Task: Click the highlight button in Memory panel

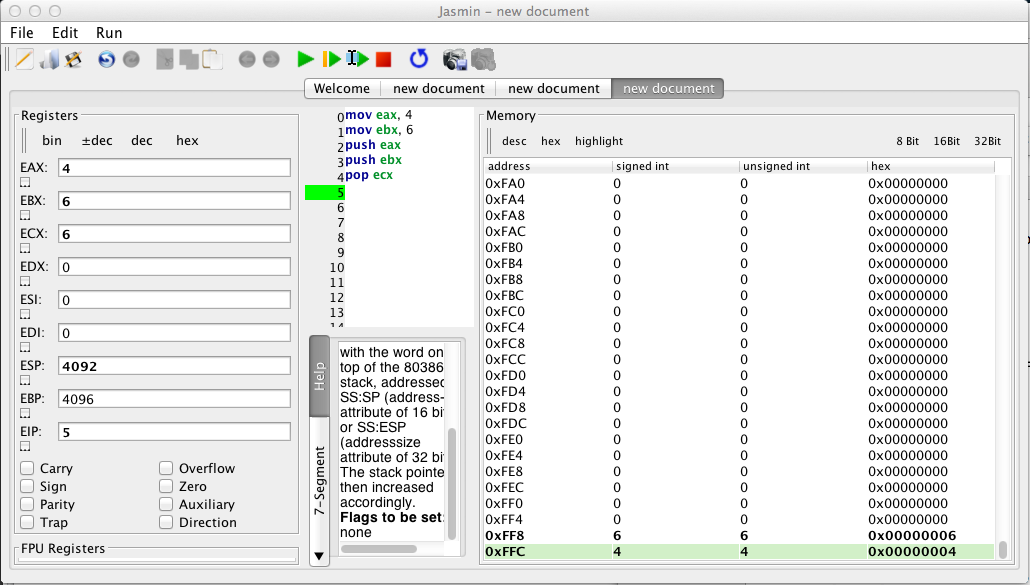Action: click(598, 141)
